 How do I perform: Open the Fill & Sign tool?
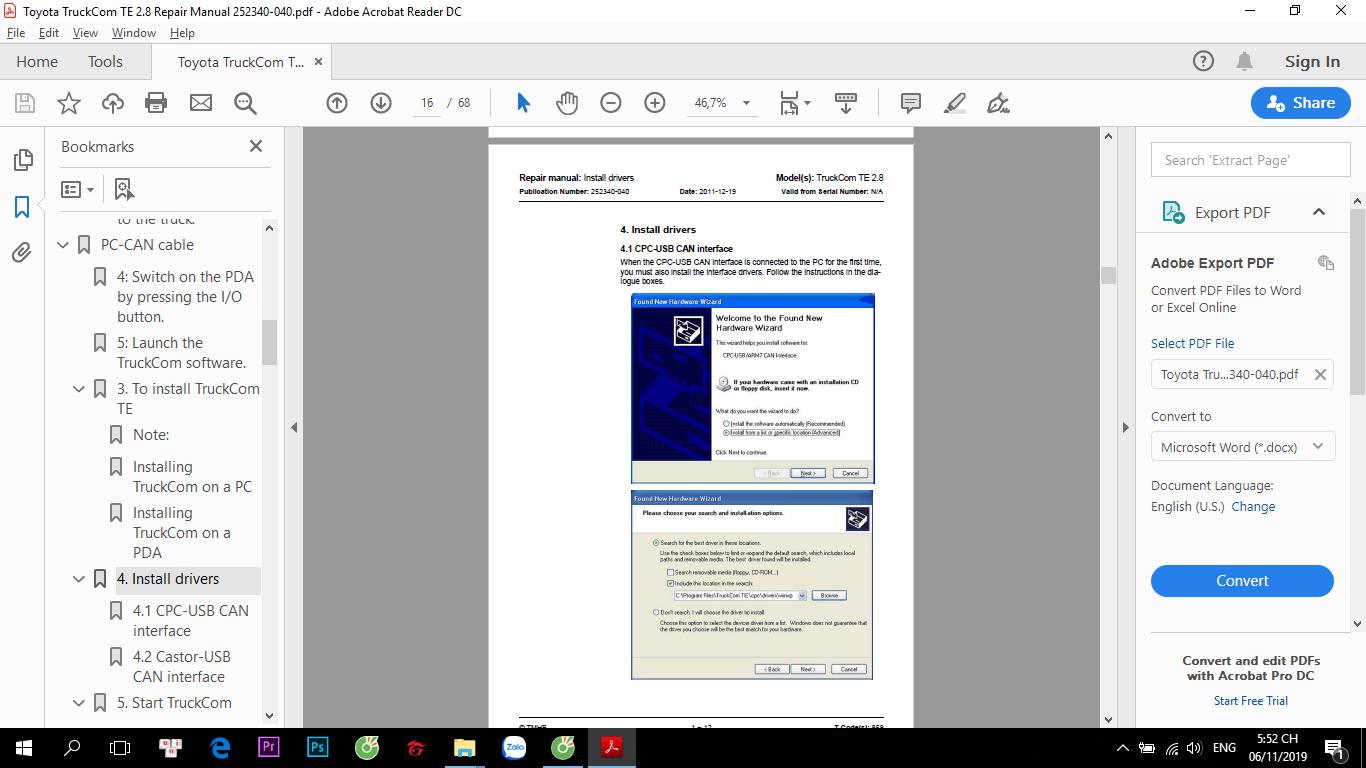(996, 103)
